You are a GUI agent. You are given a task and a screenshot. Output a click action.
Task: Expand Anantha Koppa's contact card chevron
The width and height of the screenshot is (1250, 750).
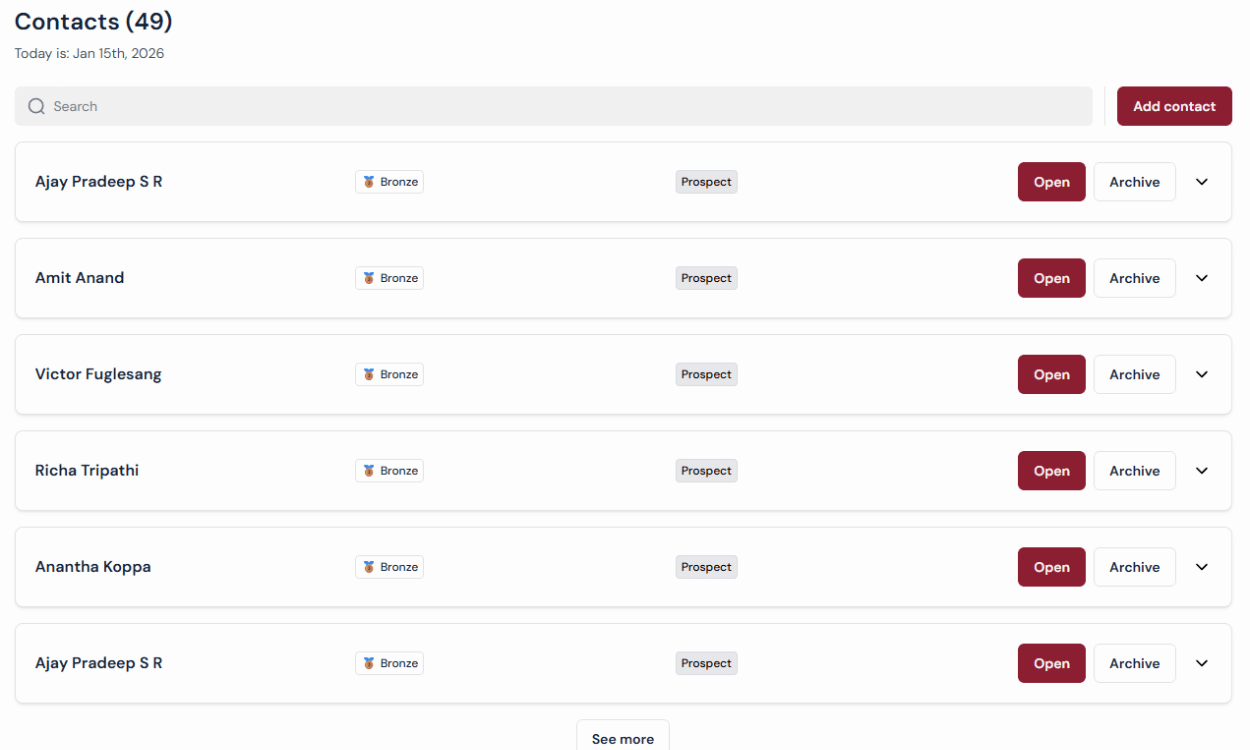pos(1202,567)
